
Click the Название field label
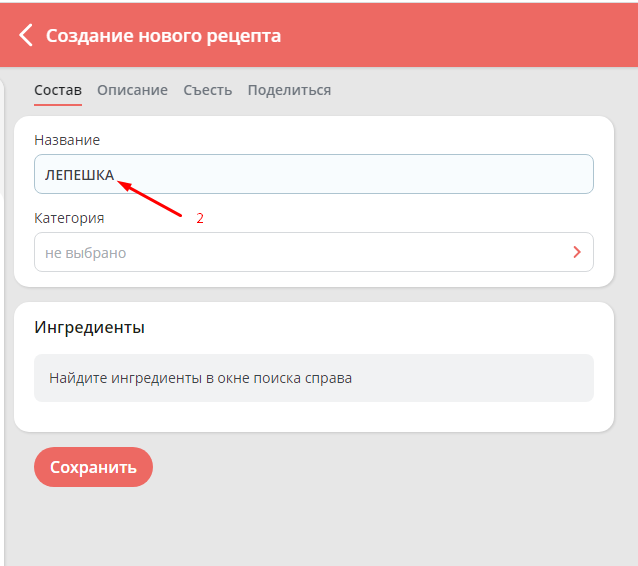point(67,140)
